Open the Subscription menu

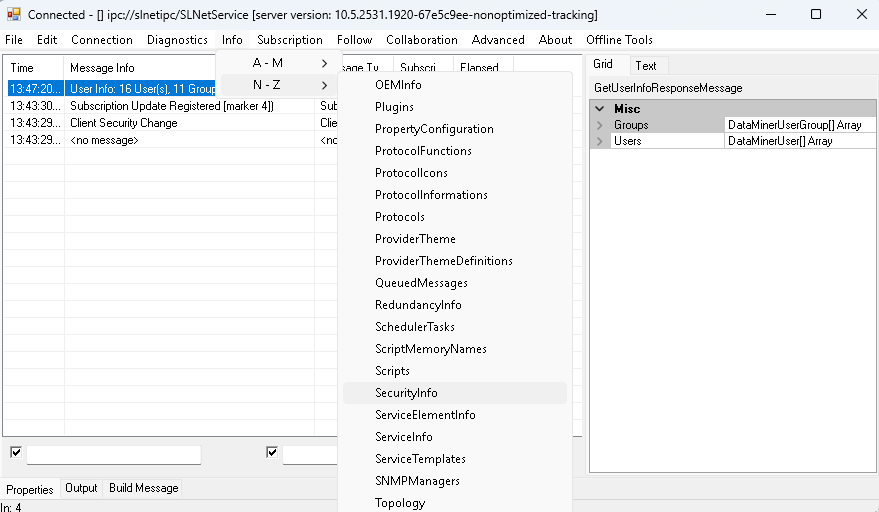click(289, 40)
